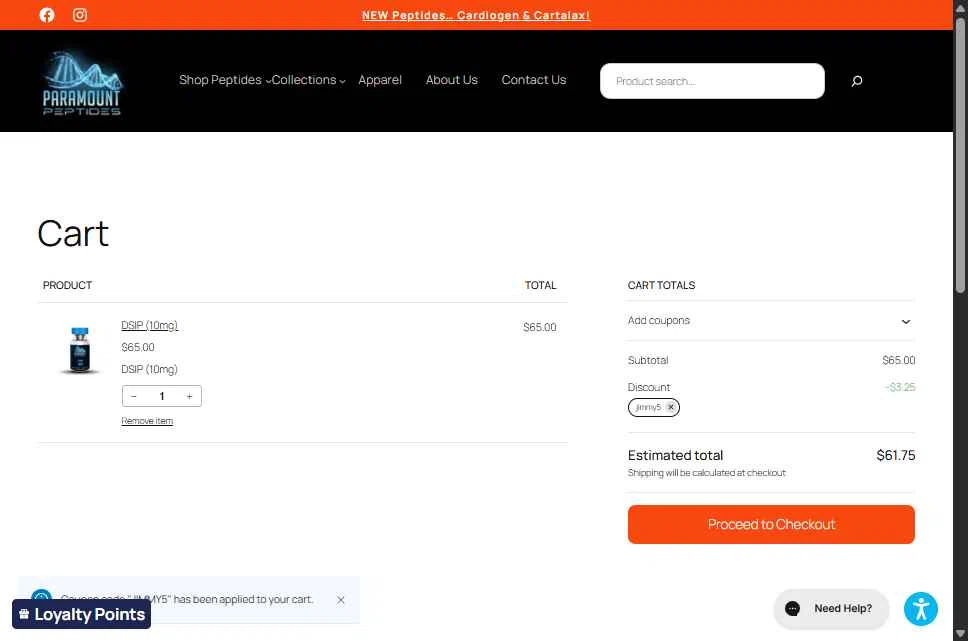Open the DSIP (10mg) product link
The width and height of the screenshot is (968, 641).
point(149,325)
